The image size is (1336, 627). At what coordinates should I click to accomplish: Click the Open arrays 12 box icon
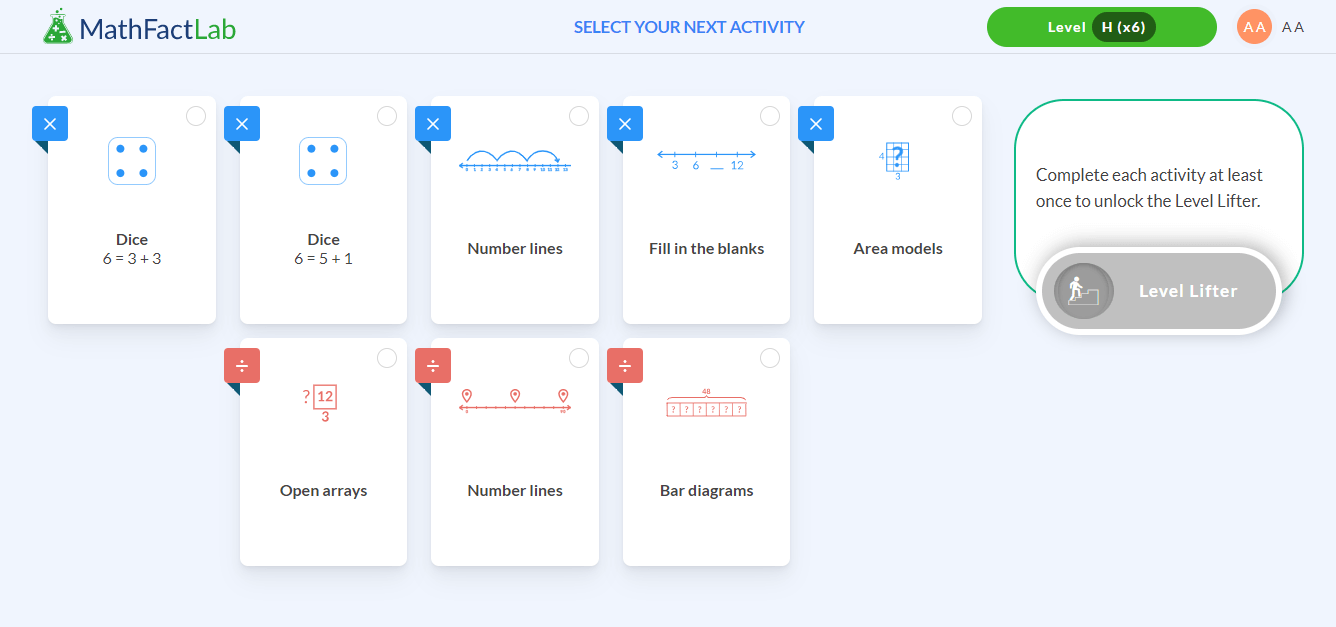[x=322, y=402]
